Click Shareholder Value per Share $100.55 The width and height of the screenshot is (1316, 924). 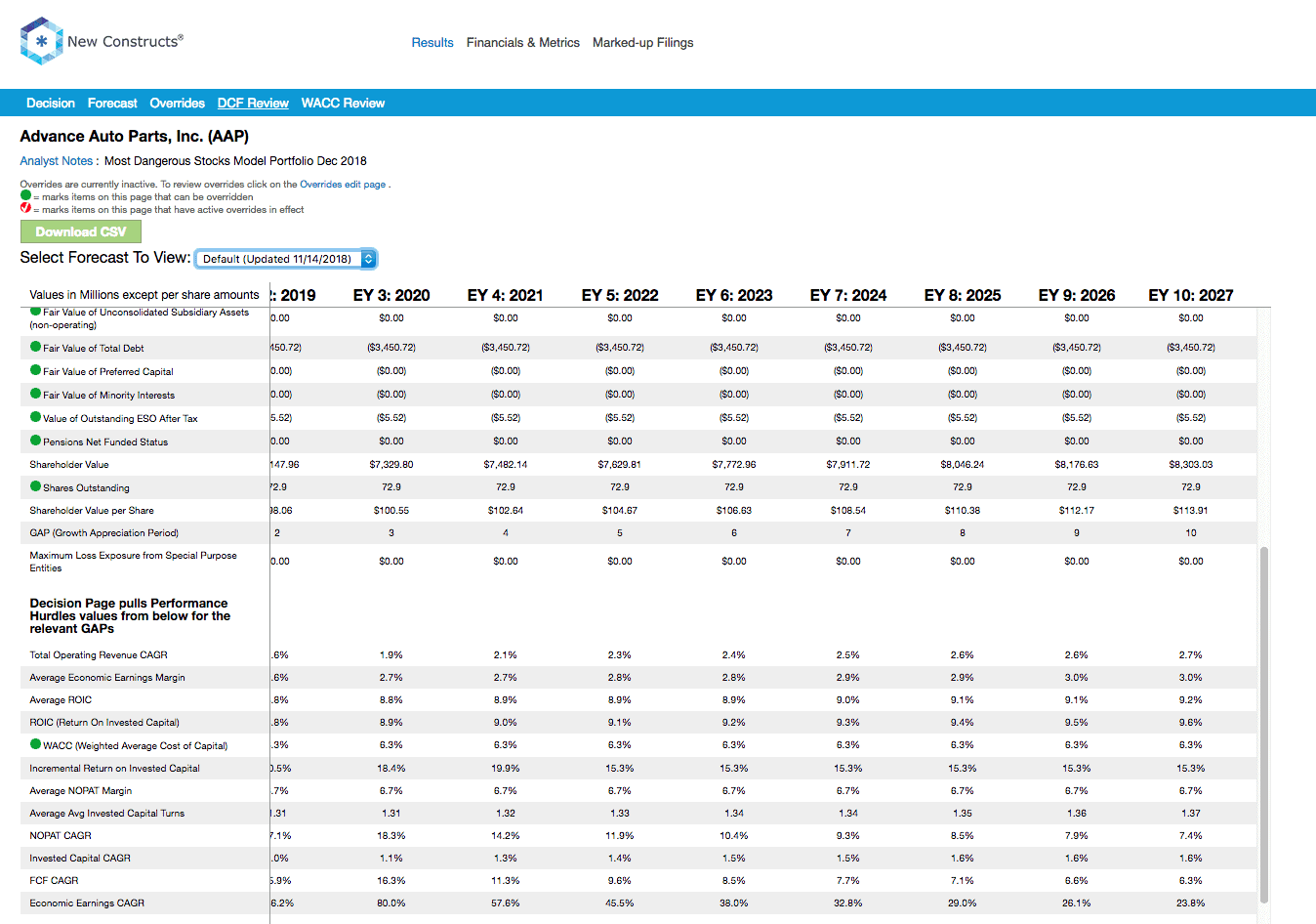(391, 510)
